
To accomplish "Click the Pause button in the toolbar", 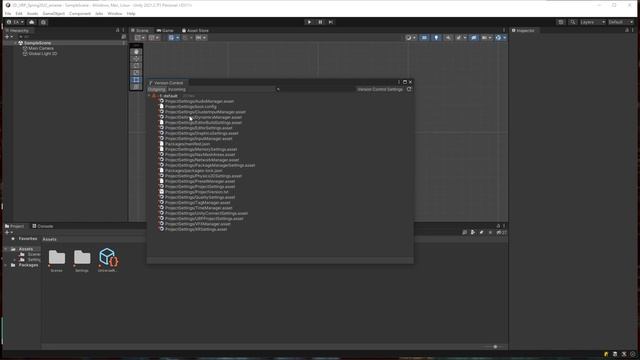I will point(320,22).
